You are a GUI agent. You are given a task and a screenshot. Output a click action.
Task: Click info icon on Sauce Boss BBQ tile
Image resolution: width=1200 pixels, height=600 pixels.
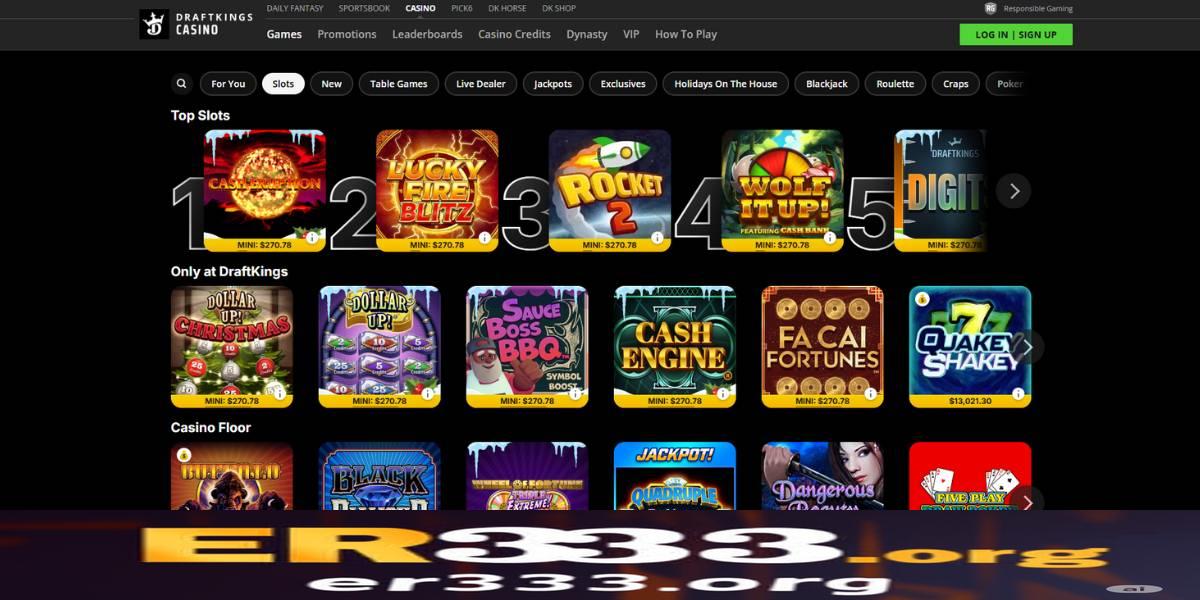coord(575,394)
